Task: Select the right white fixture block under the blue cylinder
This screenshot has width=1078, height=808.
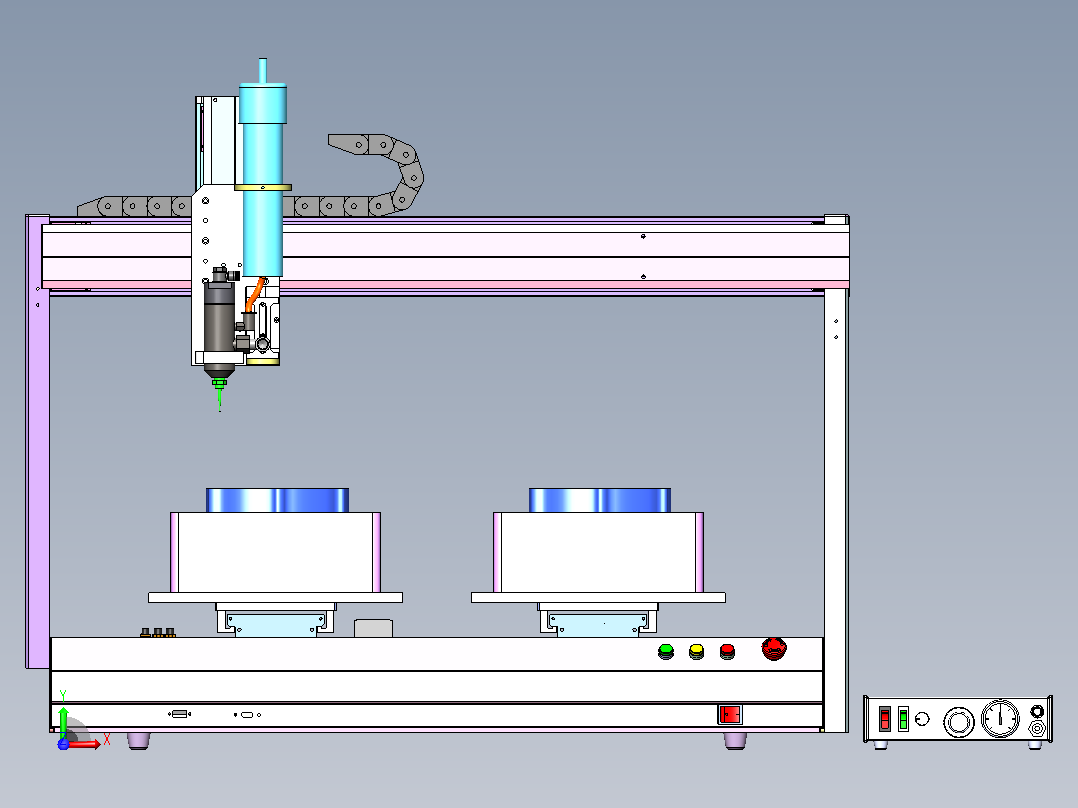Action: (598, 552)
